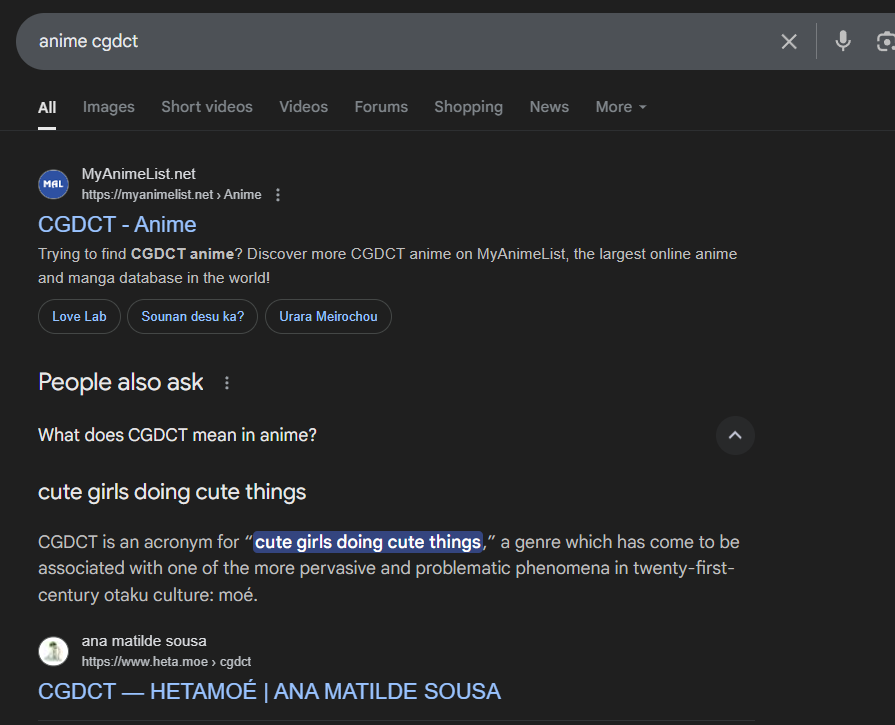895x725 pixels.
Task: Click the myanimelist.net › Anime URL text
Action: click(171, 195)
